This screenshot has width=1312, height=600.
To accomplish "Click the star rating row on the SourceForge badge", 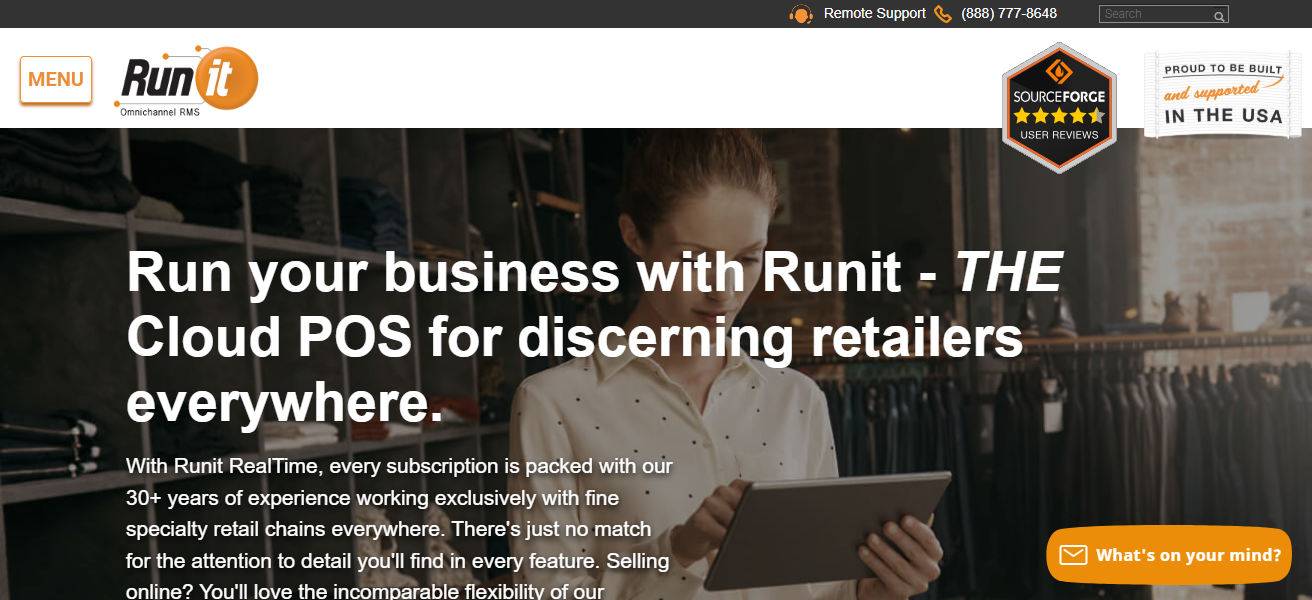I will coord(1059,113).
